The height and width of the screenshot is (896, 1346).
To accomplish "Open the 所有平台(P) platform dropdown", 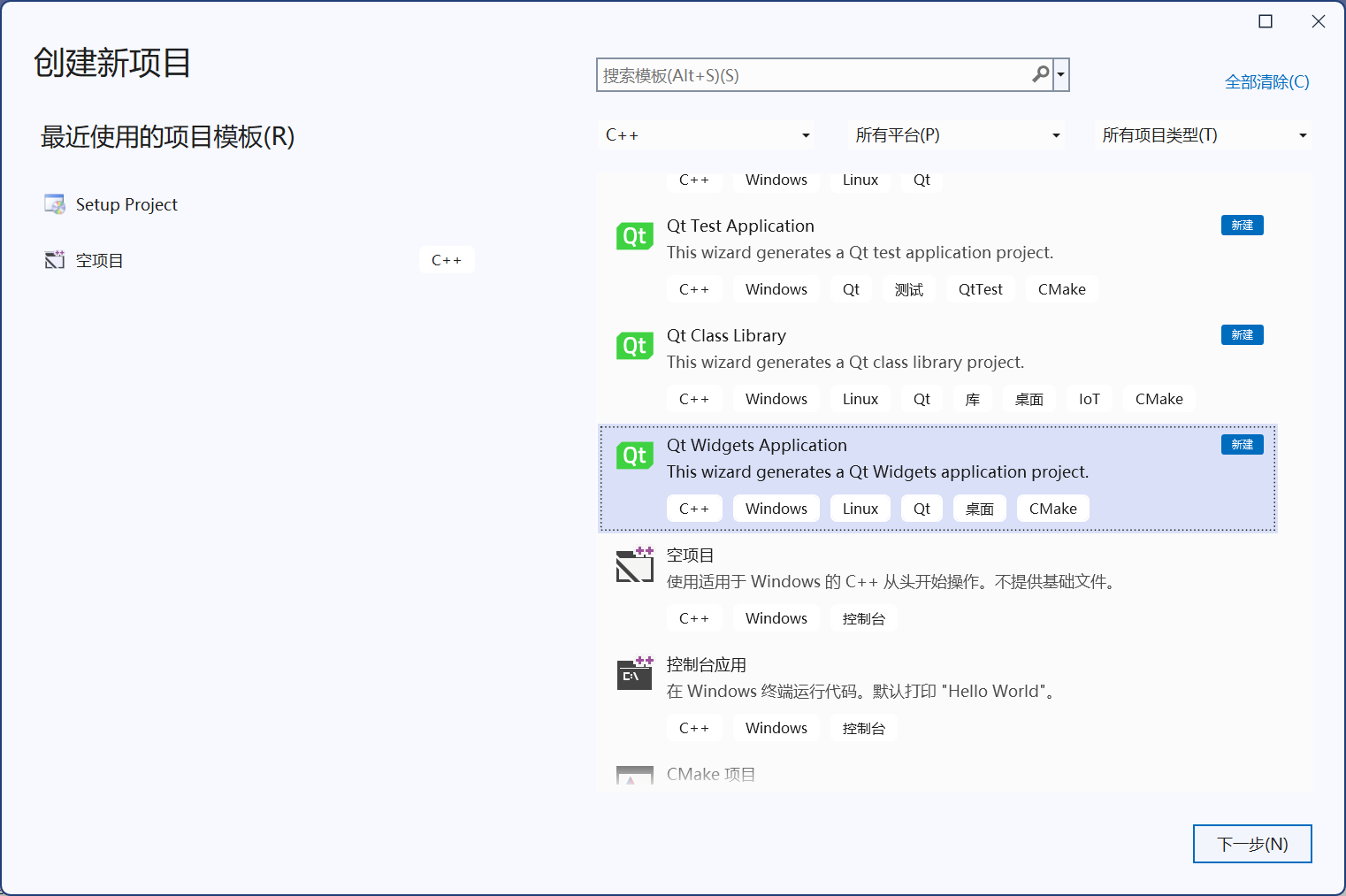I will [x=957, y=135].
